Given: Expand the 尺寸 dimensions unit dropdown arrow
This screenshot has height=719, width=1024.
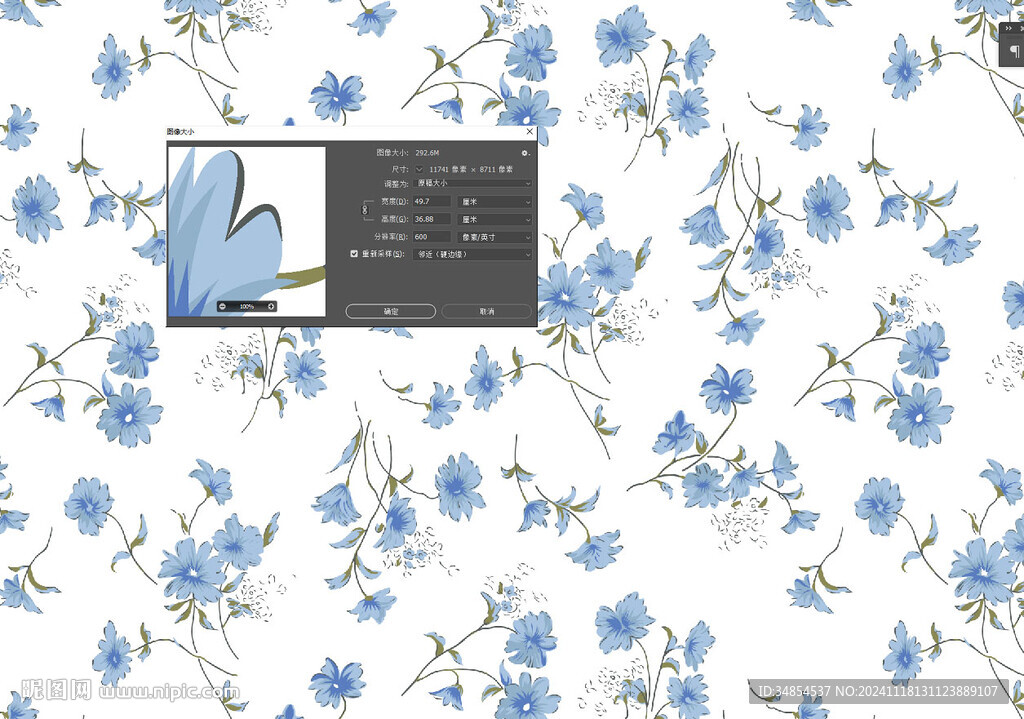Looking at the screenshot, I should click(419, 169).
